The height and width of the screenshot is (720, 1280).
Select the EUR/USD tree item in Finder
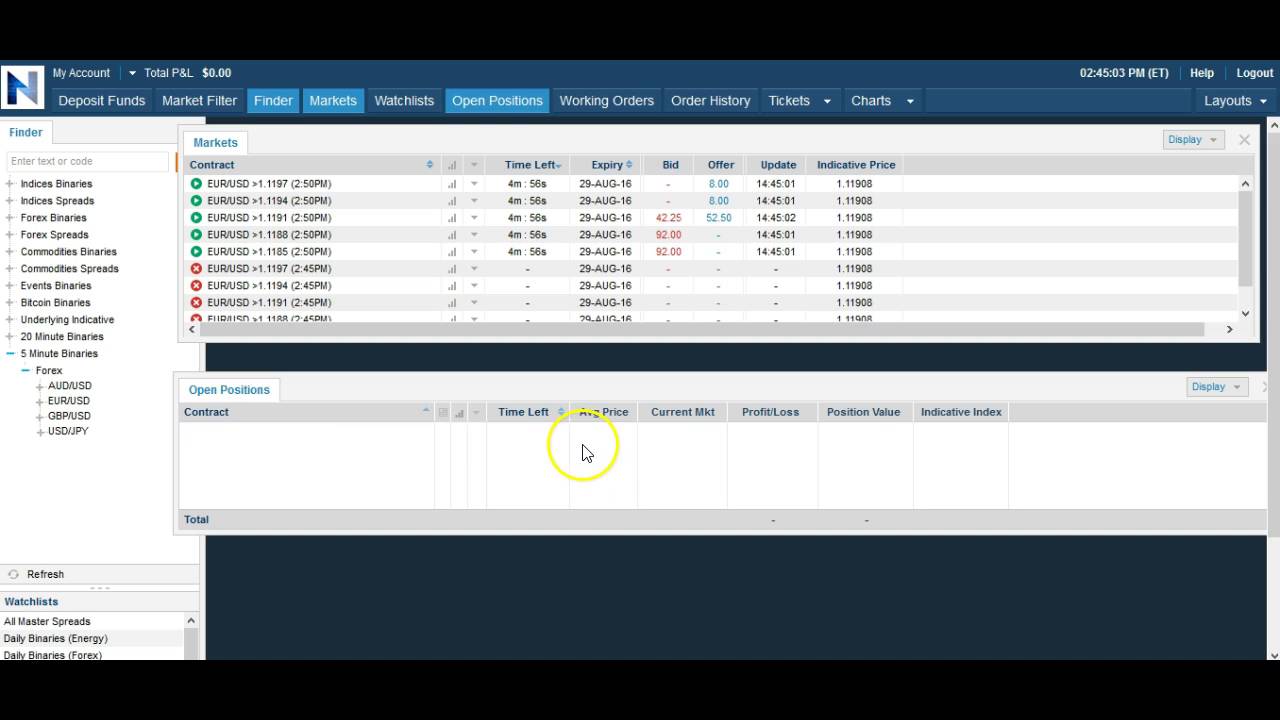pos(69,401)
